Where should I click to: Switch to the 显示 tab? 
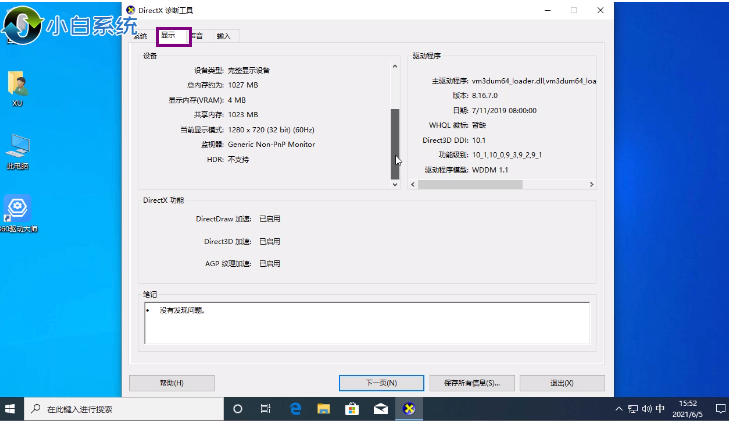(168, 36)
